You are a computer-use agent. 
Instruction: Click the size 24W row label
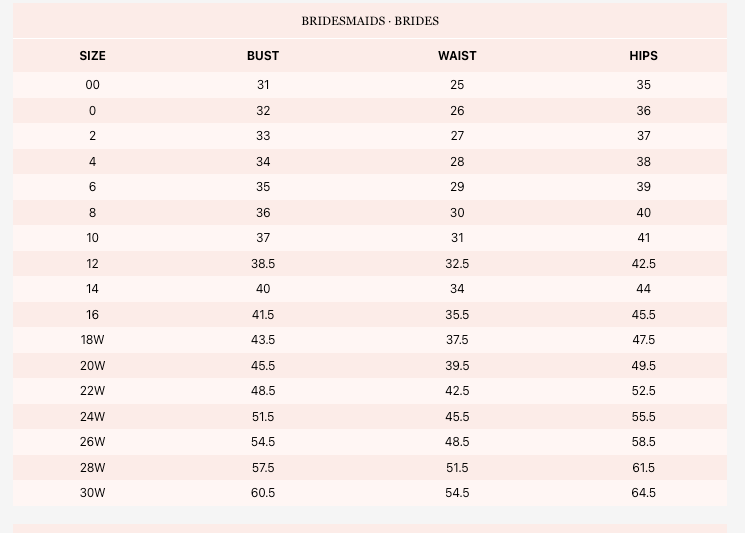92,417
